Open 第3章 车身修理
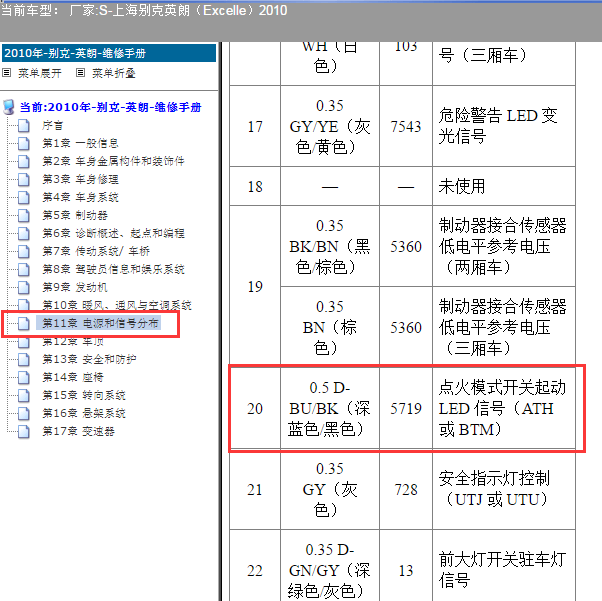The image size is (602, 601). pos(80,179)
